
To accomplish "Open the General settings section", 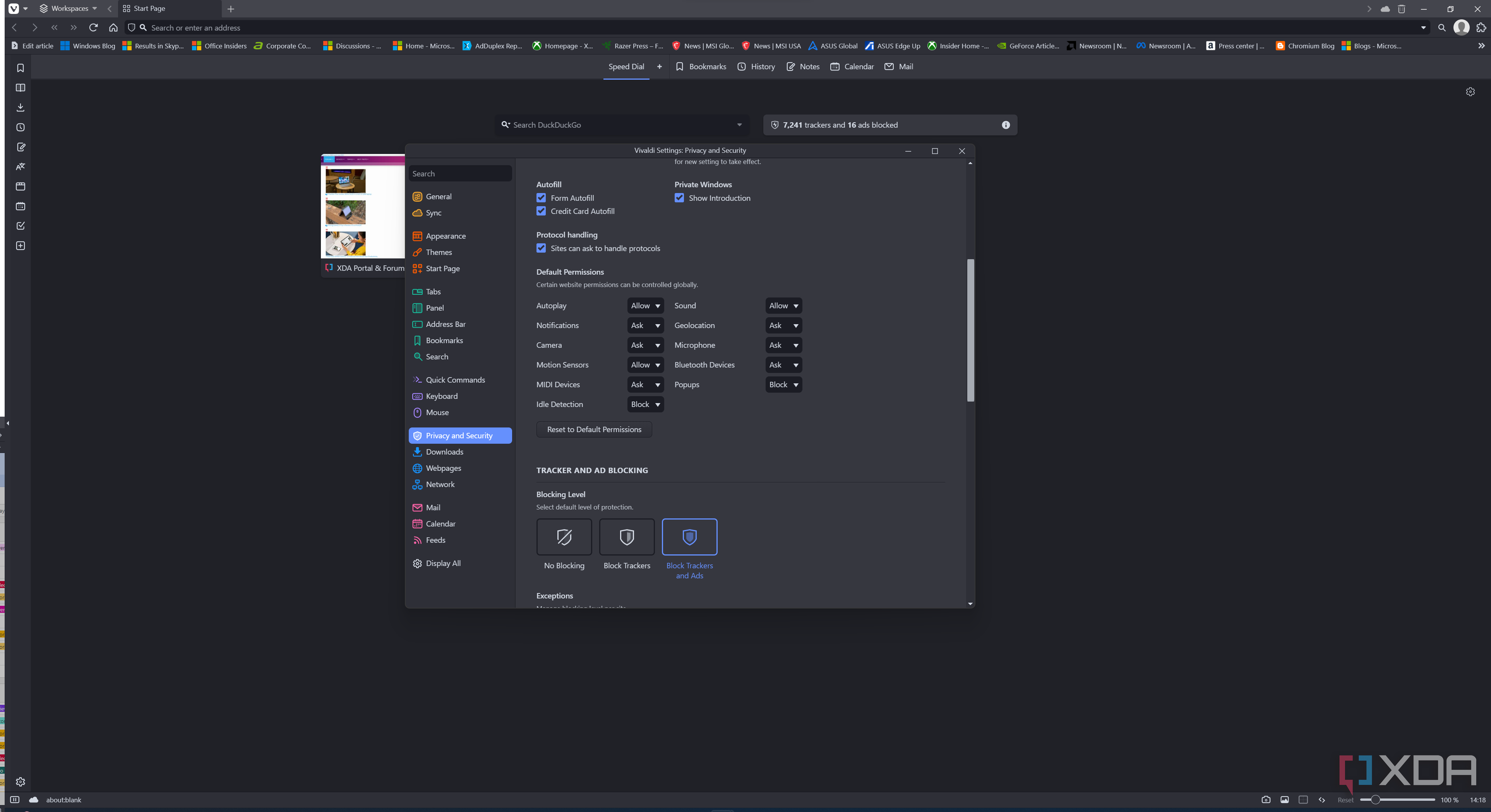I will click(460, 197).
